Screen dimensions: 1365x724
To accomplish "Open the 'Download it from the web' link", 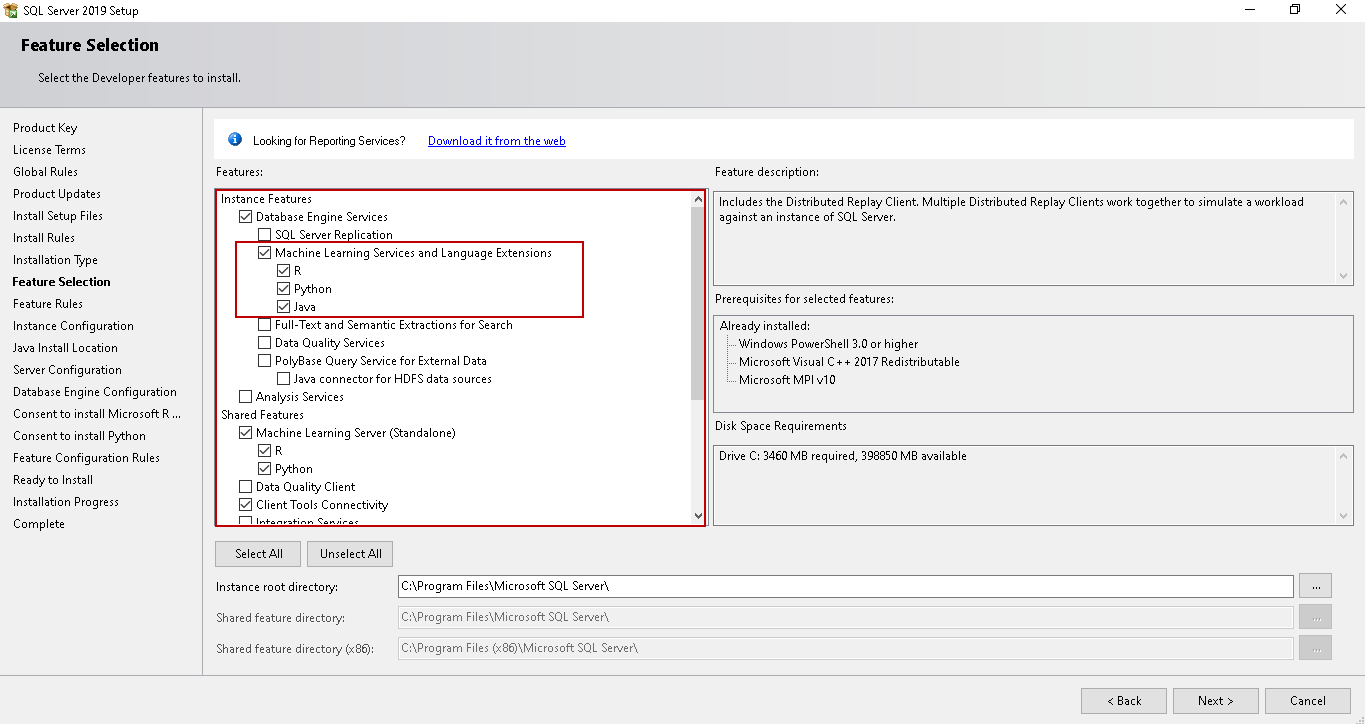I will pyautogui.click(x=497, y=141).
